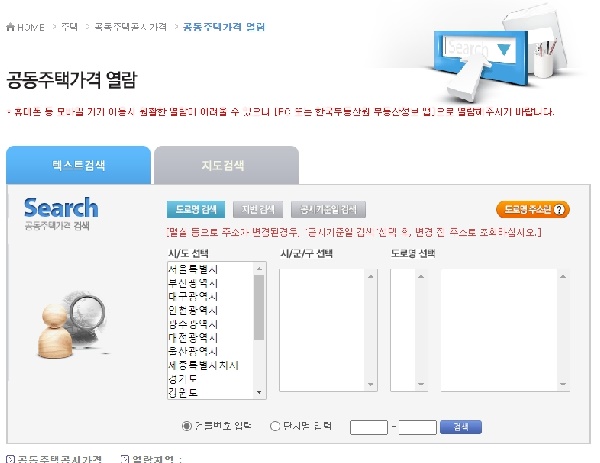Viewport: 600px width, 463px height.
Task: Click the 시/도 list scrollbar thumb
Action: [259, 307]
